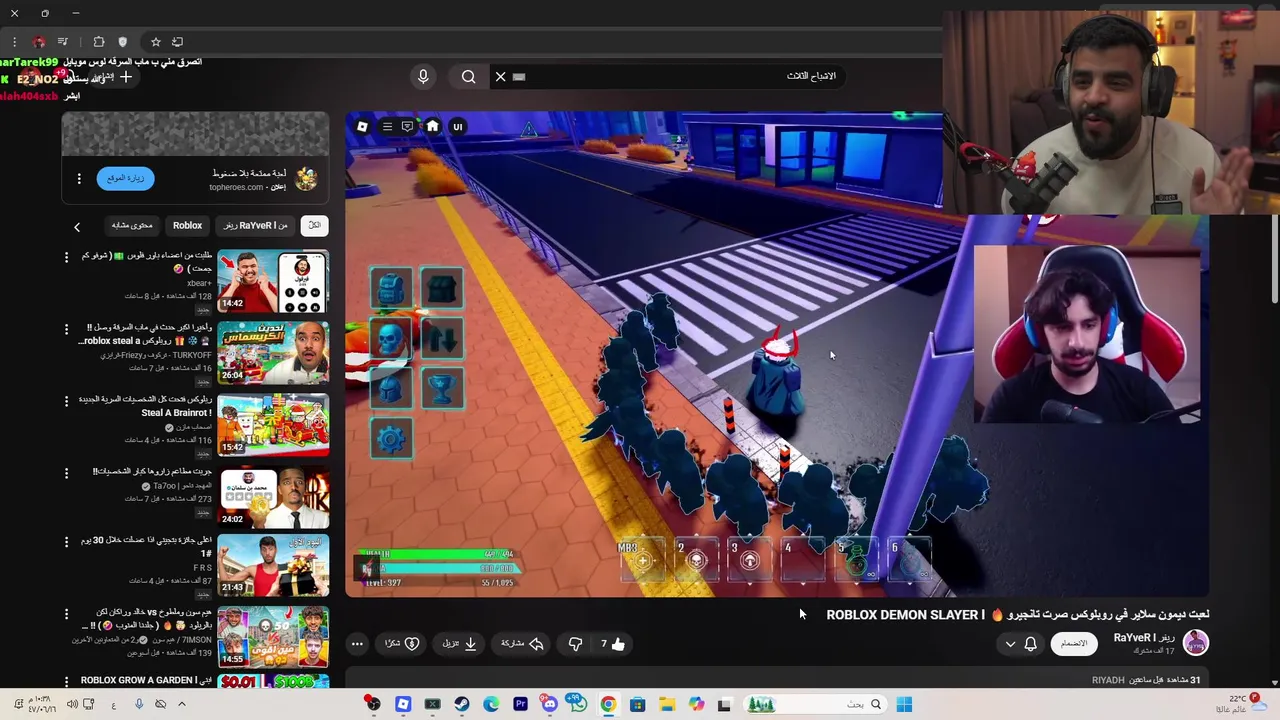Open Premiere Pro from the taskbar
The height and width of the screenshot is (720, 1280).
click(x=520, y=704)
